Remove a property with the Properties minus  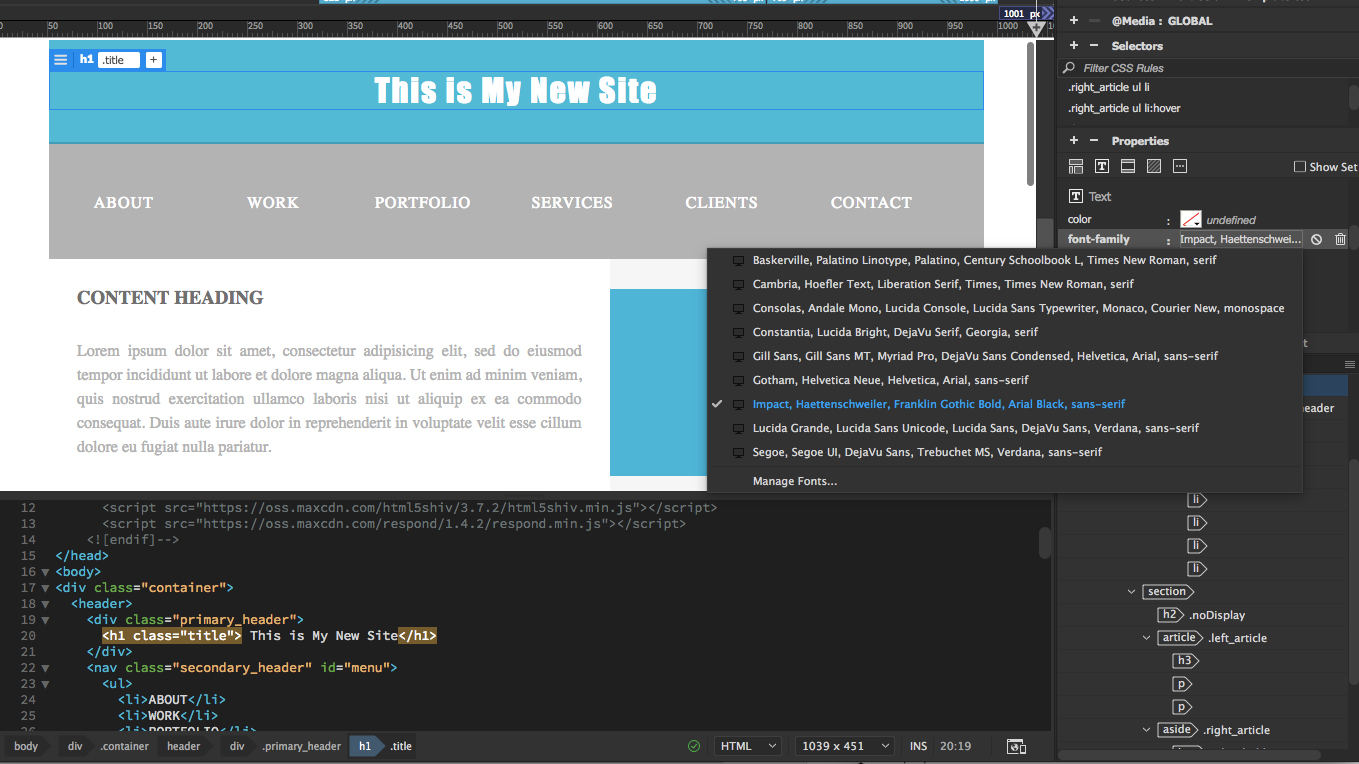1093,141
